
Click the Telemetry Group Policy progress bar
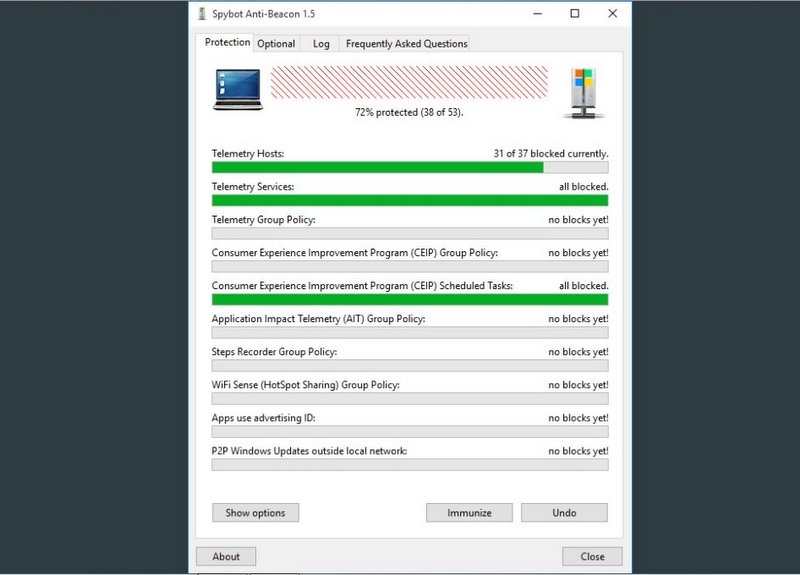pyautogui.click(x=410, y=234)
